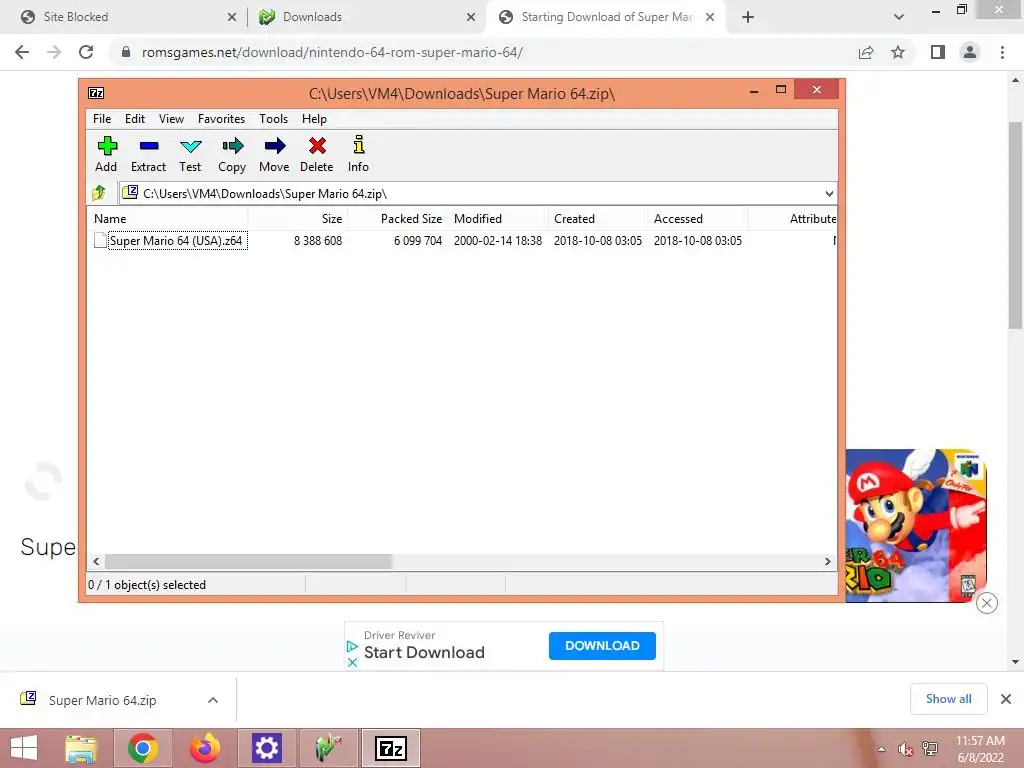The image size is (1024, 768).
Task: Sort by the Accessed column header
Action: coord(697,219)
